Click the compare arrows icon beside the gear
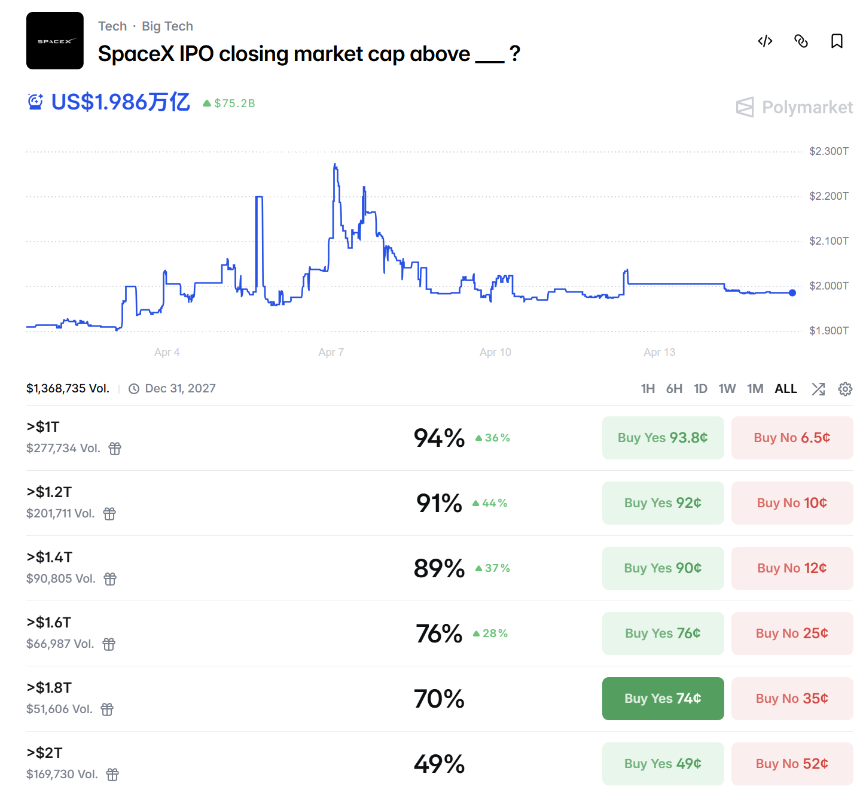Screen dimensions: 860x792 (818, 388)
